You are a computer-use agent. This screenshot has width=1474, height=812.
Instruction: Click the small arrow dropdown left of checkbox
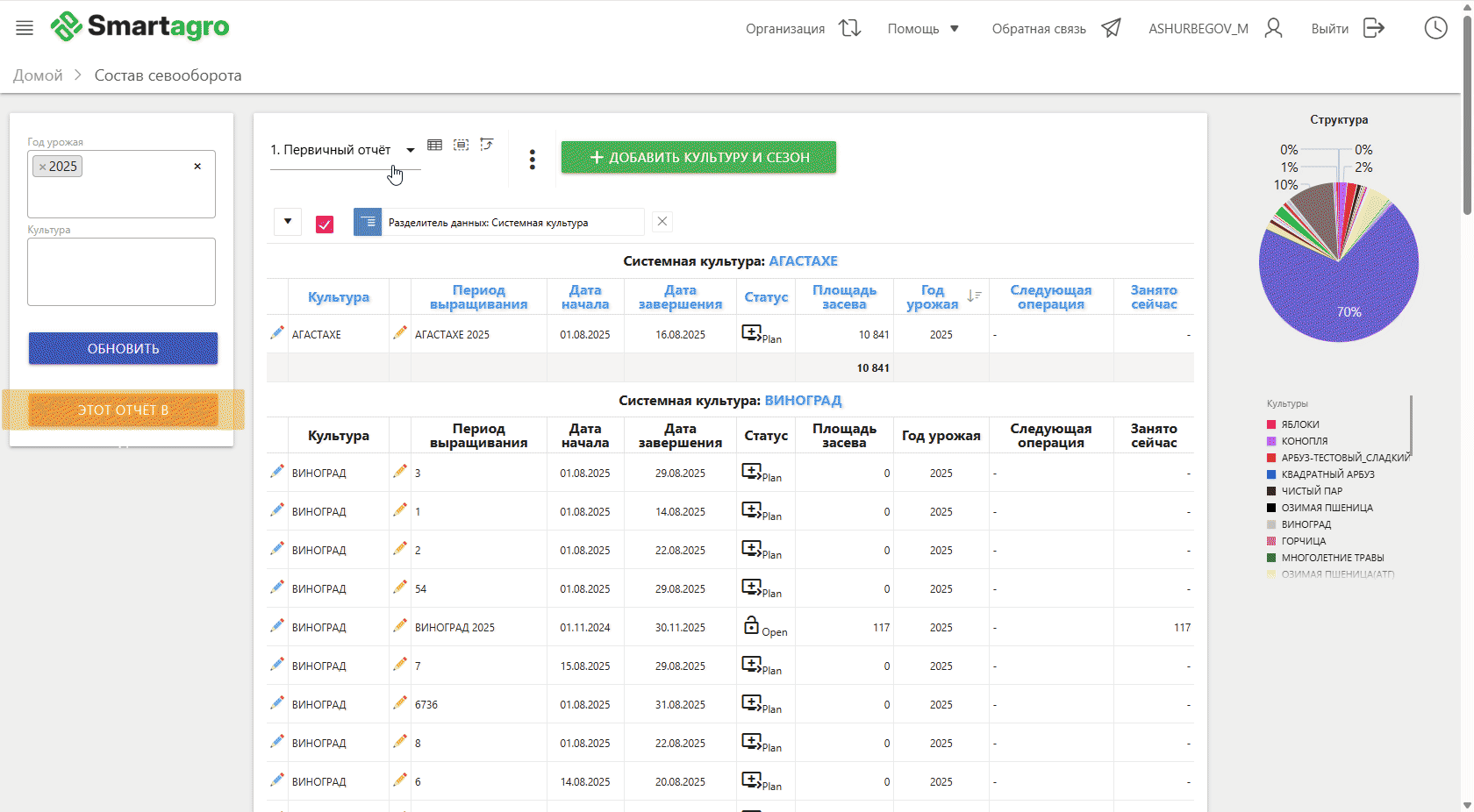point(288,222)
